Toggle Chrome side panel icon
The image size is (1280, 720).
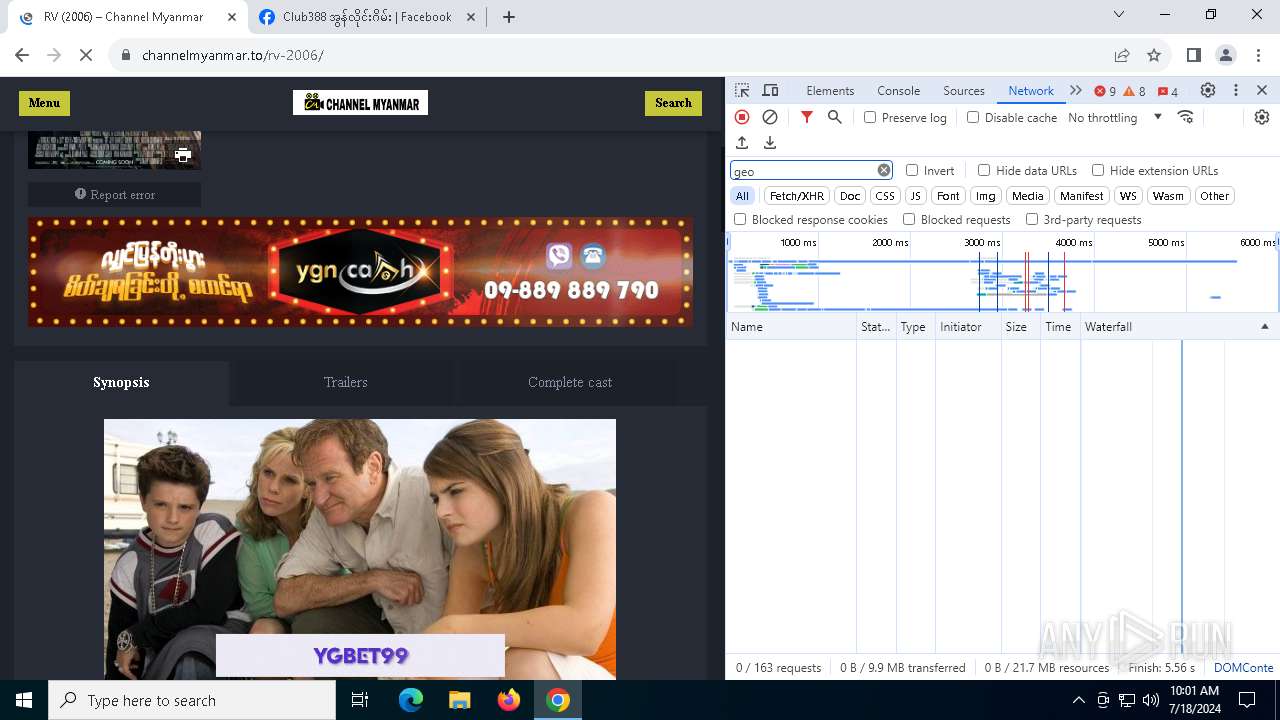tap(1194, 55)
